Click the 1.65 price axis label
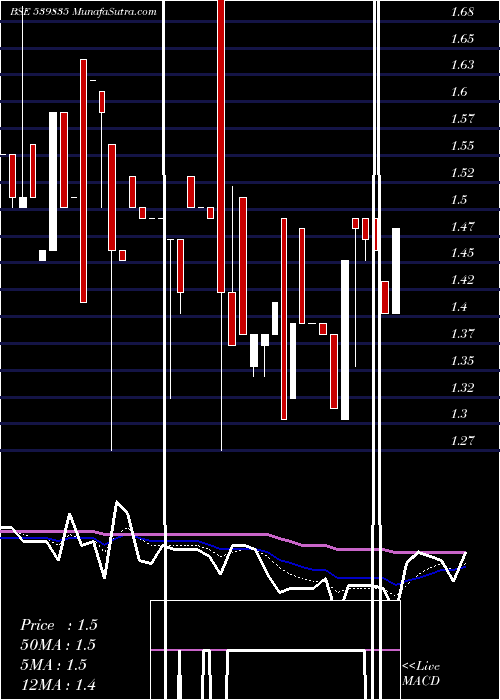 tap(462, 38)
